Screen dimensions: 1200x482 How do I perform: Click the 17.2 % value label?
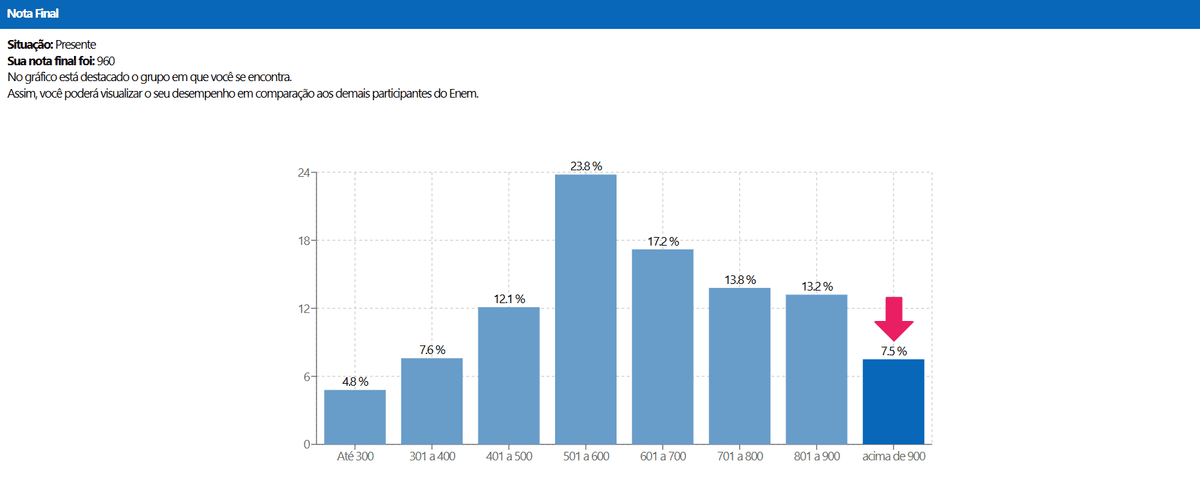pos(662,241)
